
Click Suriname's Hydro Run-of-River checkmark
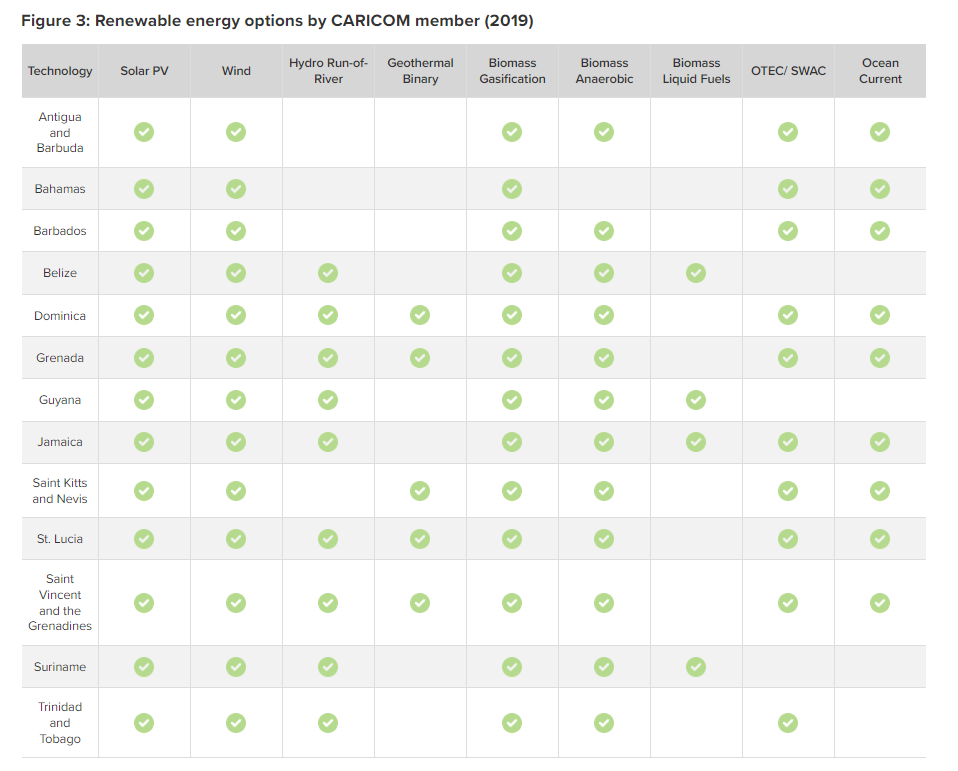328,667
